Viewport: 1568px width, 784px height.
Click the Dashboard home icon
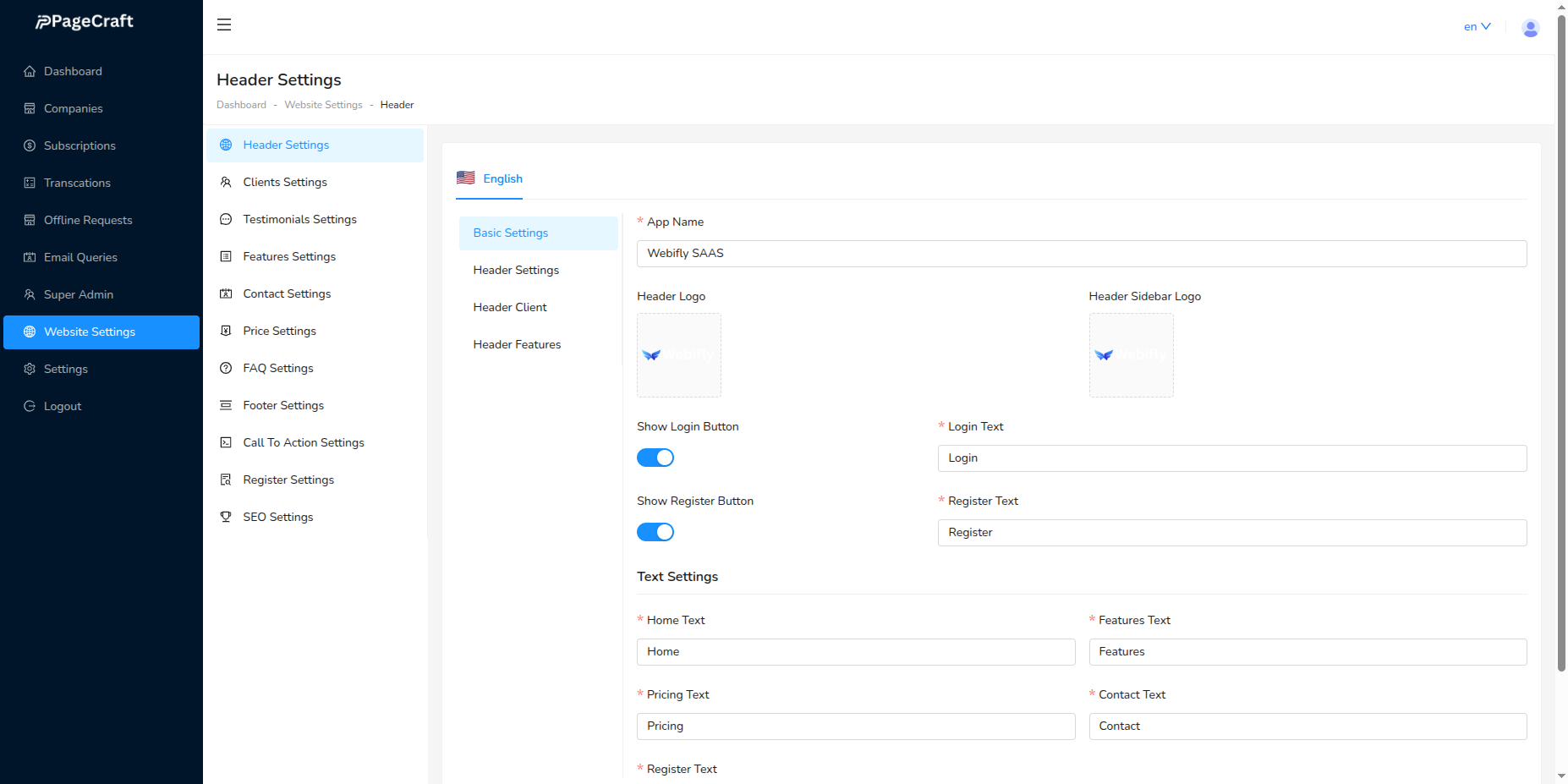tap(30, 72)
